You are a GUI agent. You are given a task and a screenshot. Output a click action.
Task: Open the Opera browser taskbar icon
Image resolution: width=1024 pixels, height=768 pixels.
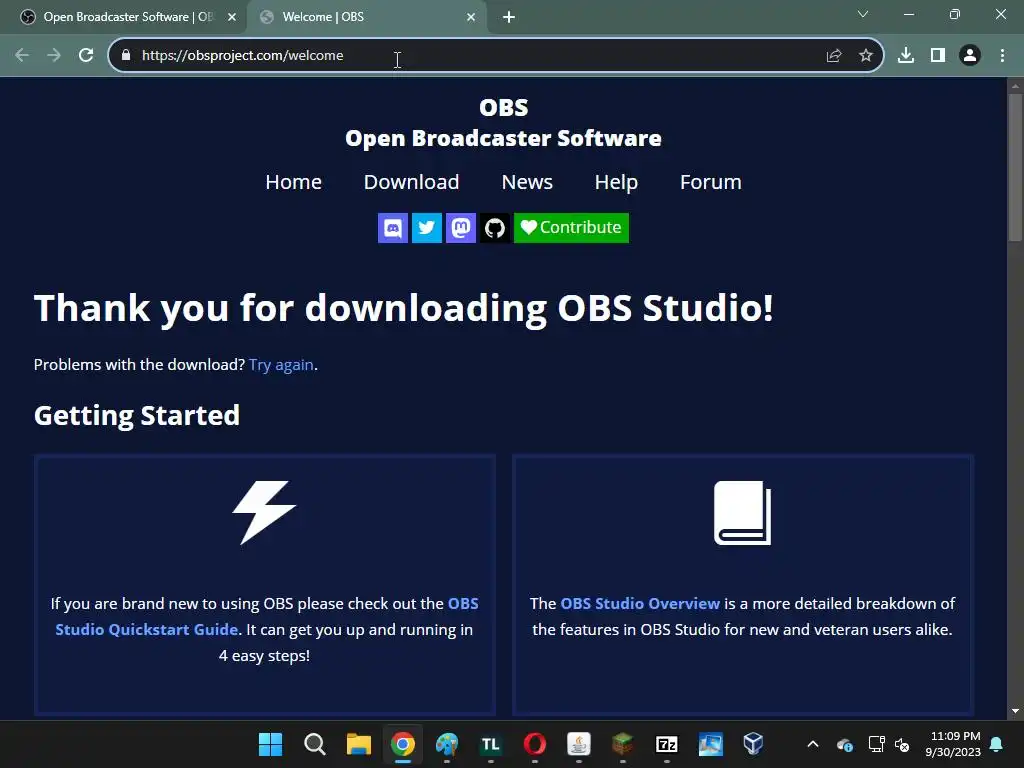535,744
